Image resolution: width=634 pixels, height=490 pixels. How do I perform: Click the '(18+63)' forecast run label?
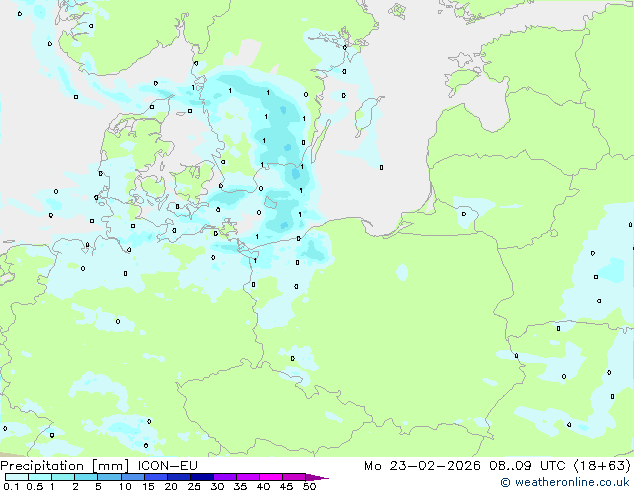602,466
